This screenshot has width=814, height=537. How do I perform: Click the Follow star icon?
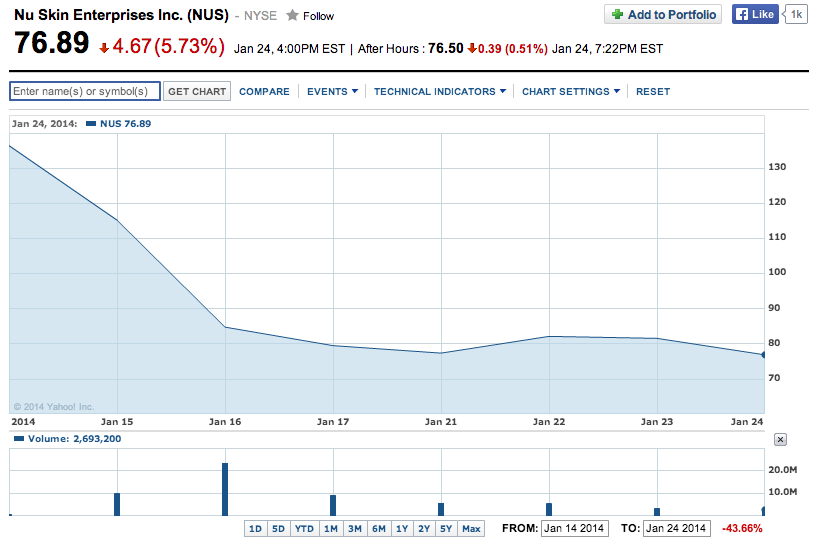[x=292, y=16]
